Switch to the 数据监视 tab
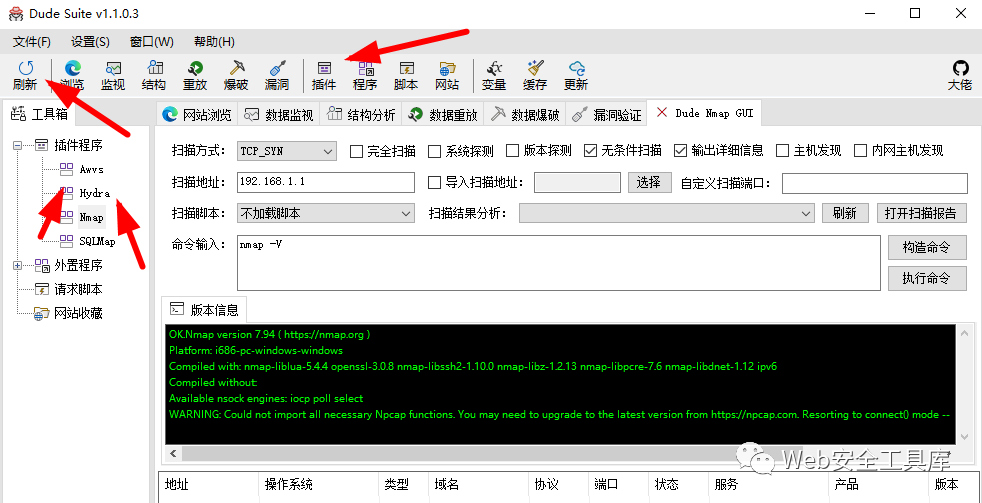 point(279,115)
